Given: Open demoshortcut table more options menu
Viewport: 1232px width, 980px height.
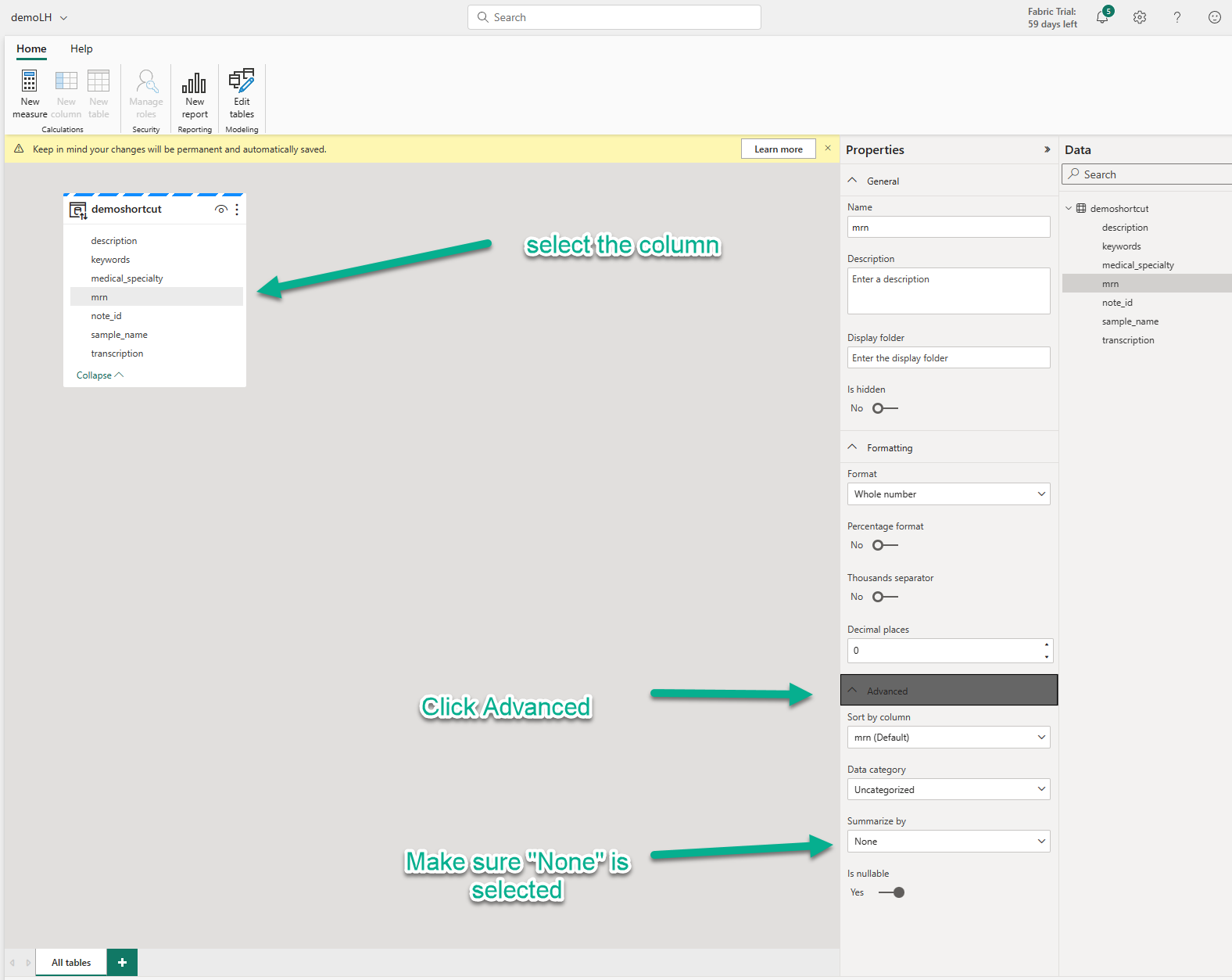Looking at the screenshot, I should 237,210.
